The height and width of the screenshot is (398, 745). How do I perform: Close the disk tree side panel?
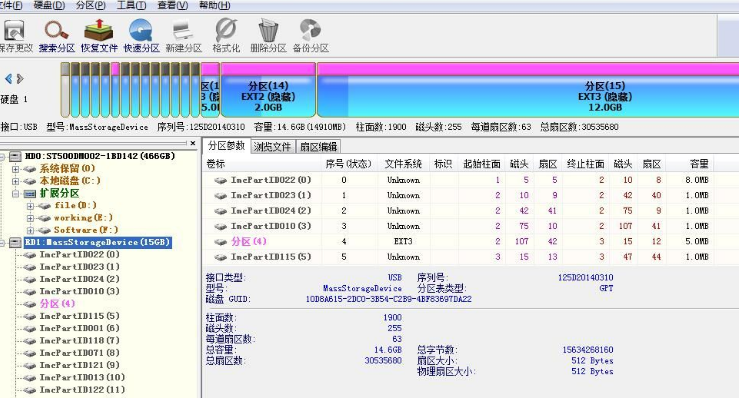(x=193, y=143)
